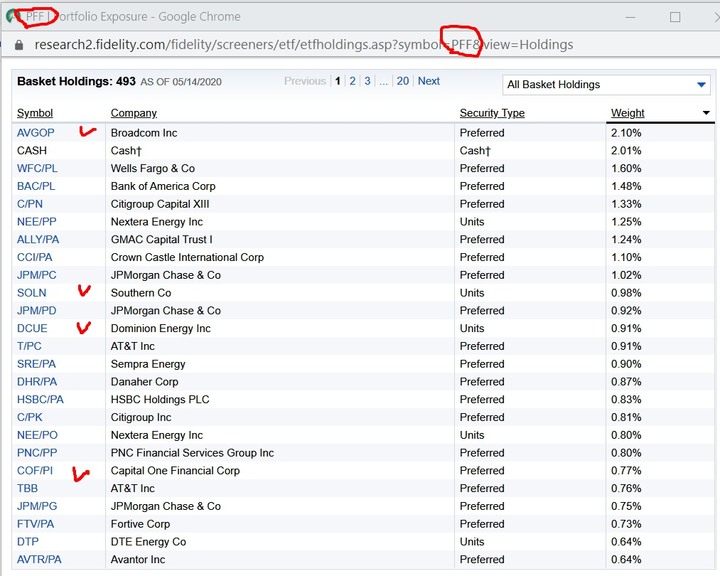Open the DCUE symbol link
The width and height of the screenshot is (720, 576).
[32, 328]
